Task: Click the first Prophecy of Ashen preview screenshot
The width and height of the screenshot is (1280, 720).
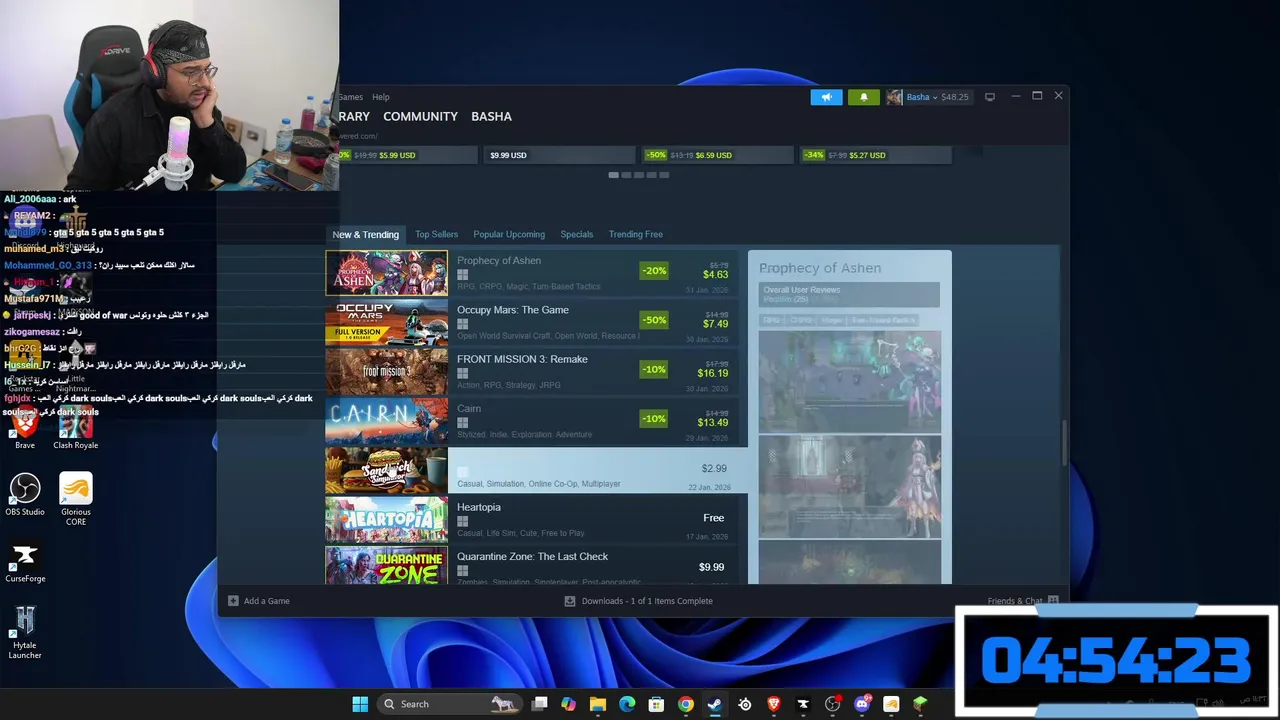Action: 849,382
